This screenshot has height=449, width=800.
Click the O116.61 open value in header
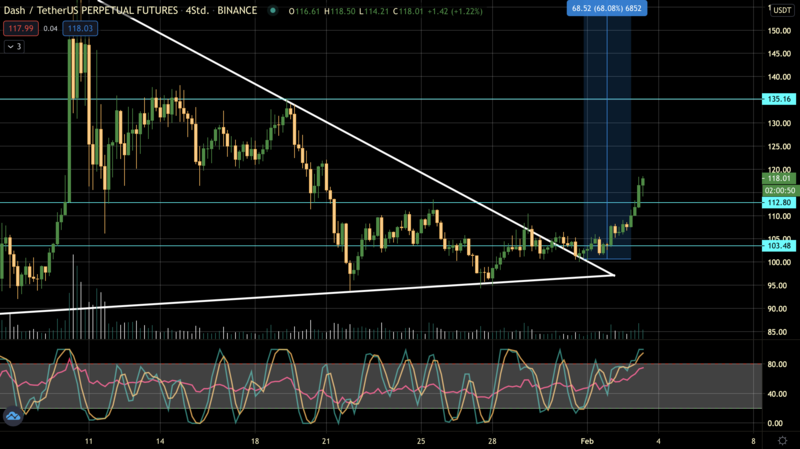click(x=305, y=11)
